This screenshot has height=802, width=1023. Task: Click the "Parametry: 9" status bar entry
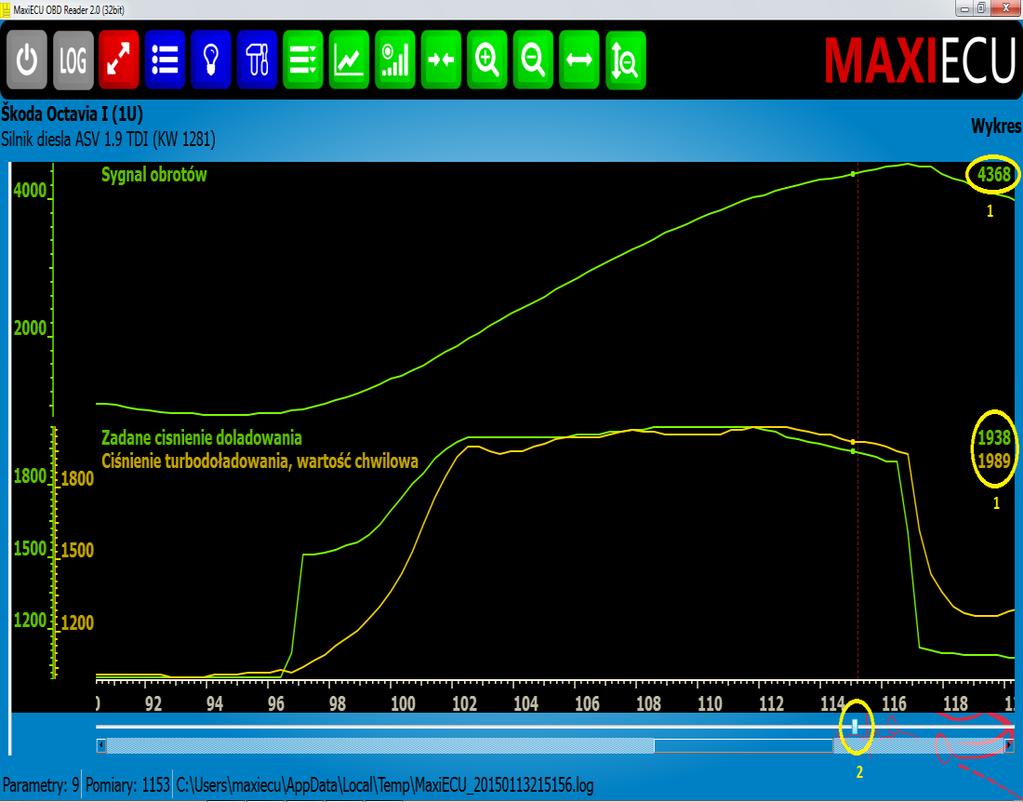pos(41,785)
